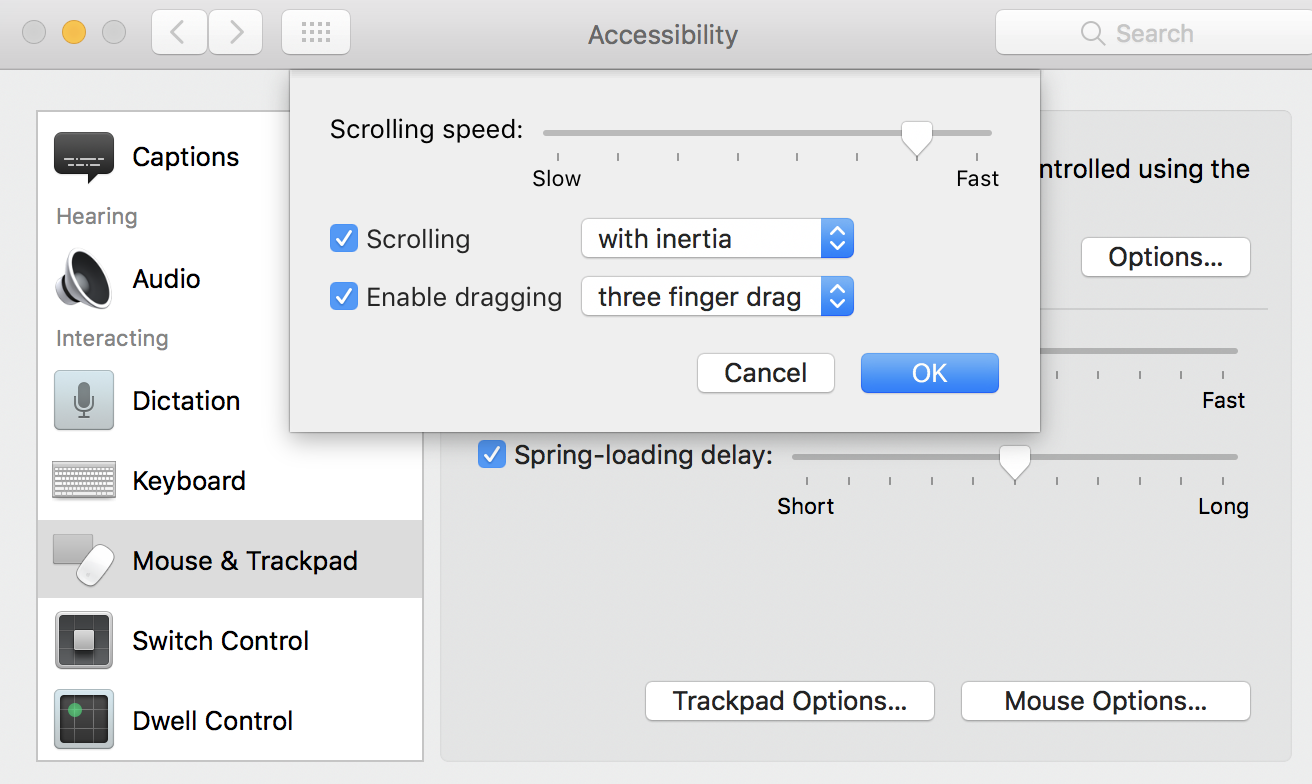Go back with the left arrow button
This screenshot has width=1312, height=784.
click(x=180, y=33)
